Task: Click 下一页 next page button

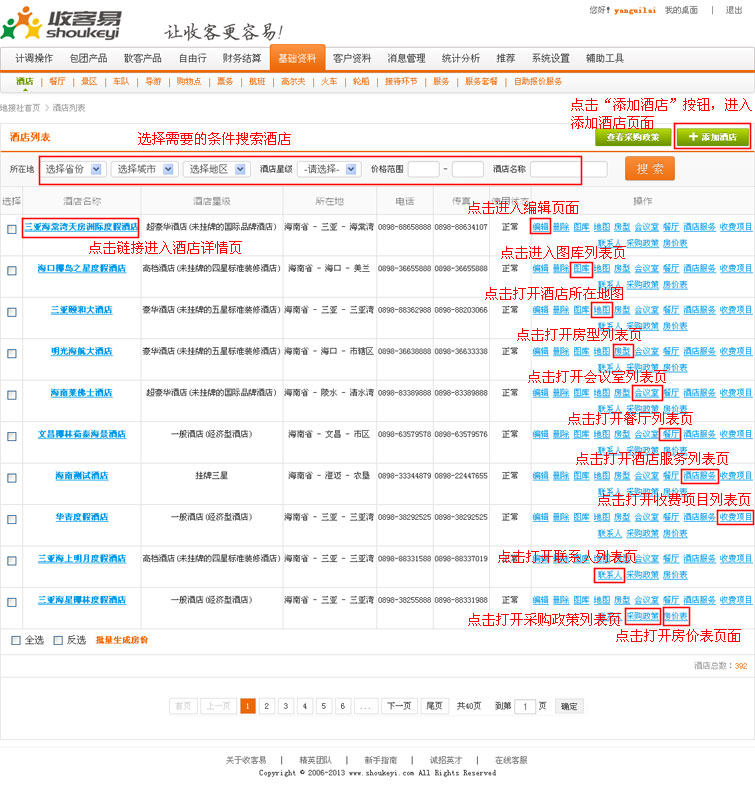Action: 399,705
